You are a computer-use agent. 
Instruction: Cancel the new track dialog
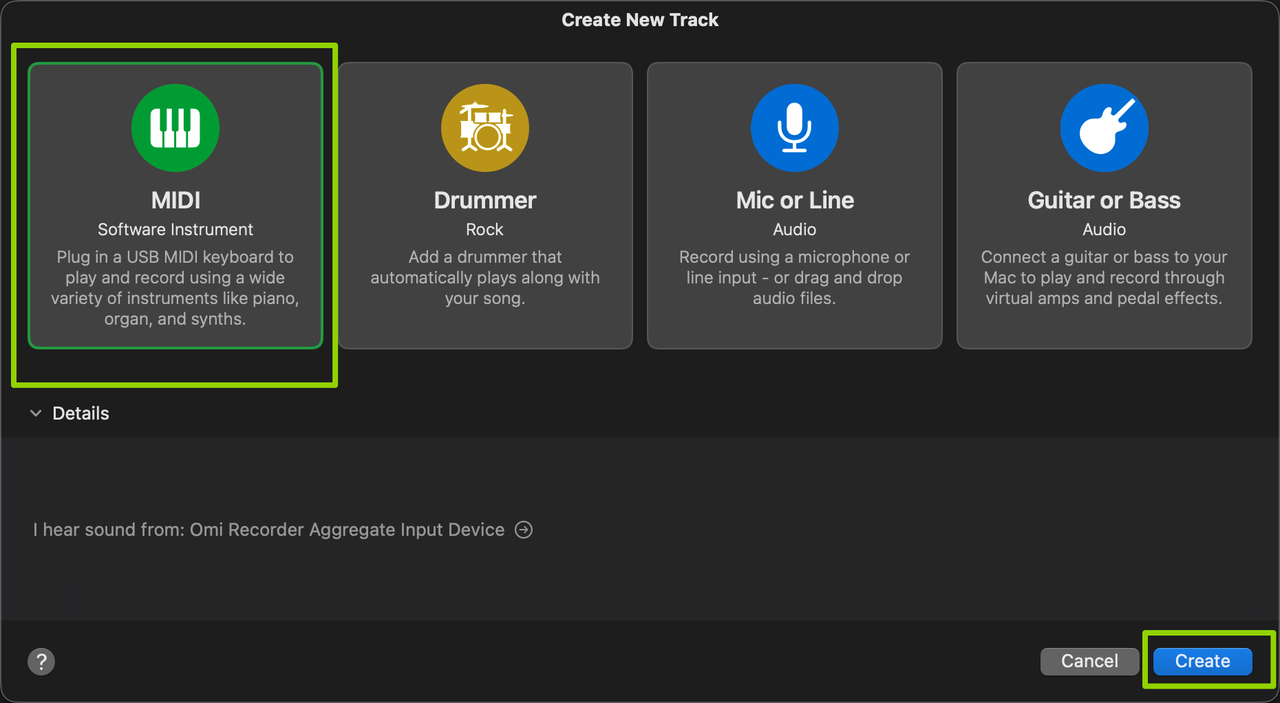[1089, 661]
